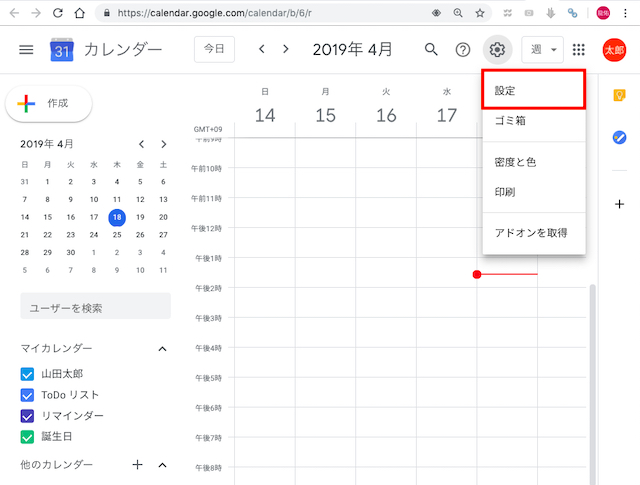Click the 作成 create button

click(x=49, y=104)
